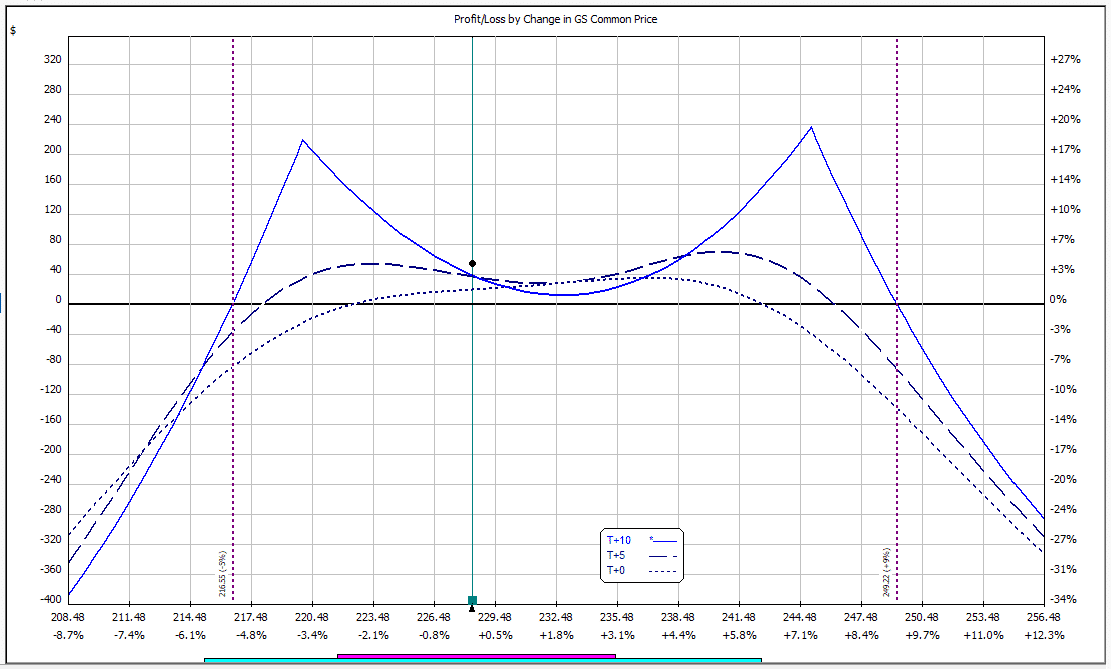Click the 232.48 x-axis price label

pos(556,618)
